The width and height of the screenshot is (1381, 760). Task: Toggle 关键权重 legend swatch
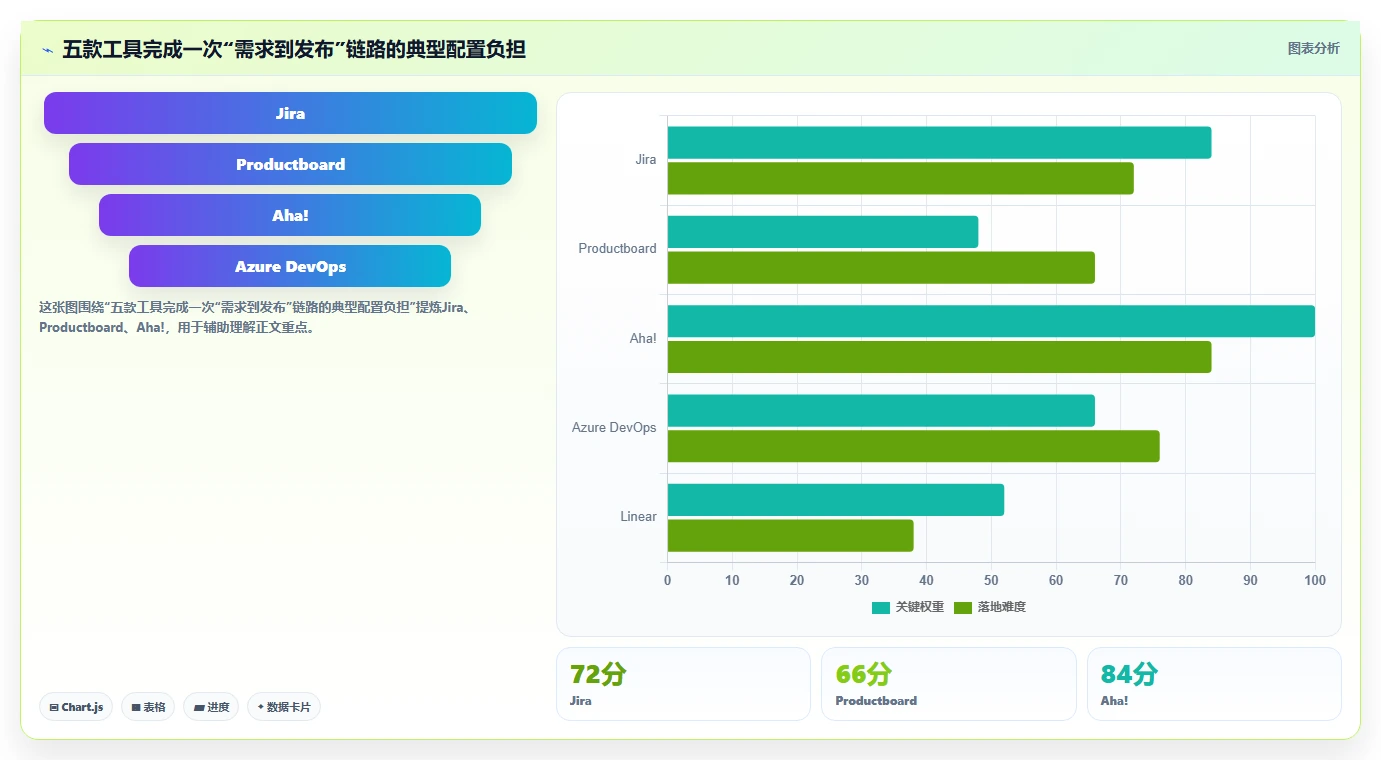click(881, 607)
